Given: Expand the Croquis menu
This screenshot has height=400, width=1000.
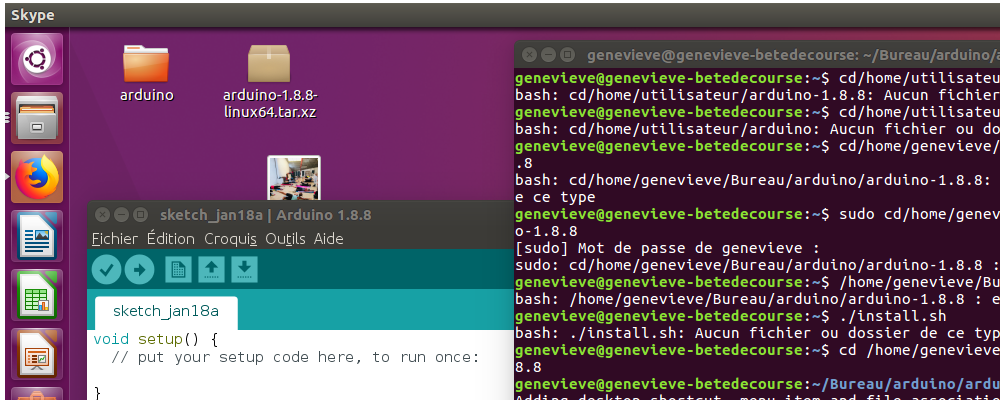Looking at the screenshot, I should coord(230,239).
